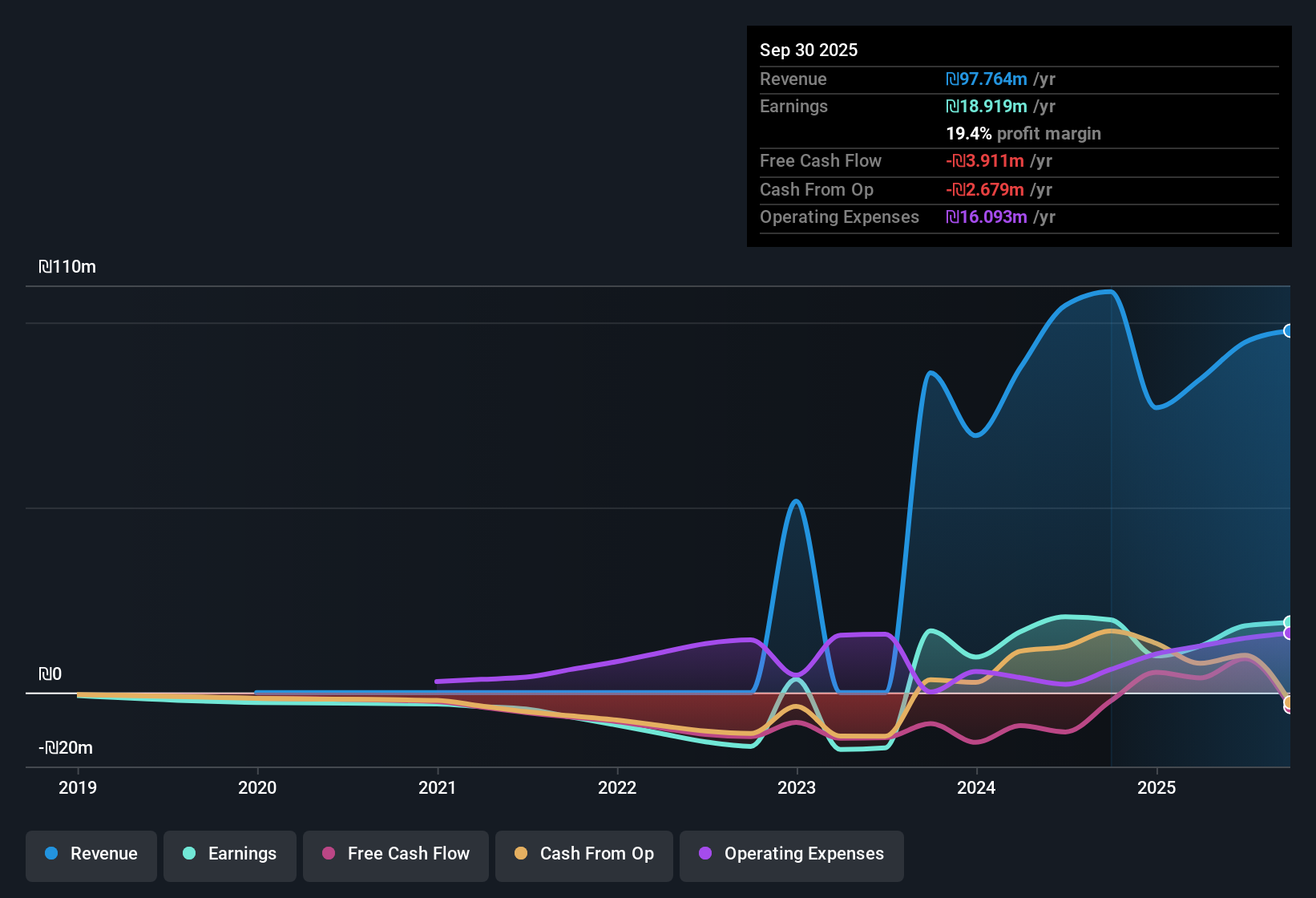Click the blue Revenue endpoint marker on chart

click(1288, 330)
